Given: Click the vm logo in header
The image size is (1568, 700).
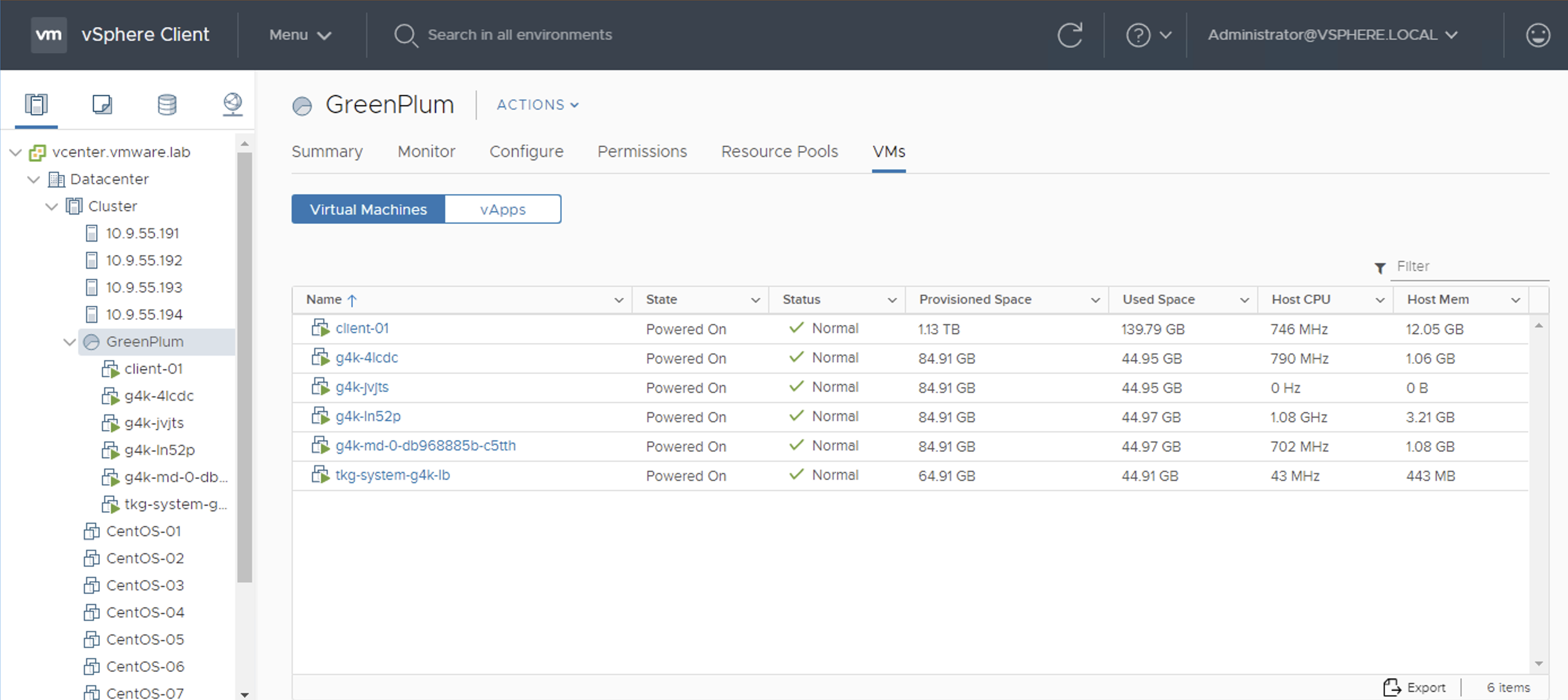Looking at the screenshot, I should click(49, 34).
